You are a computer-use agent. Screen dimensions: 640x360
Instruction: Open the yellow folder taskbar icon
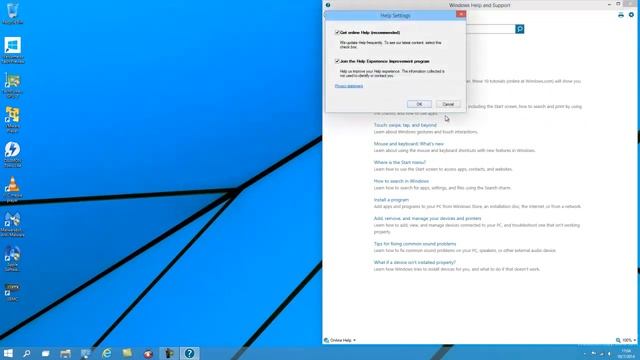127,353
